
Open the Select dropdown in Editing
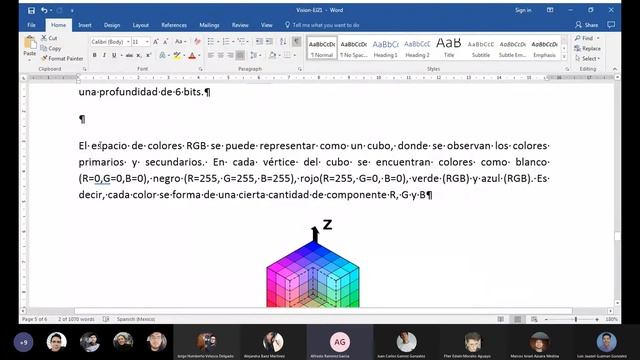click(x=587, y=59)
